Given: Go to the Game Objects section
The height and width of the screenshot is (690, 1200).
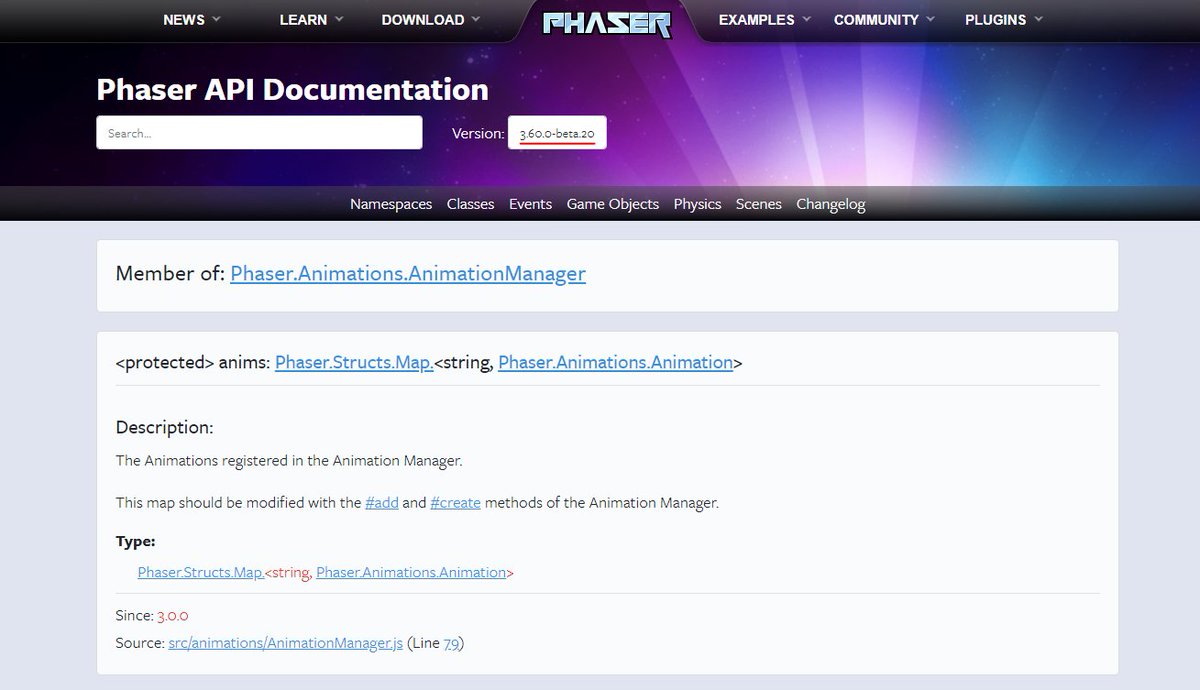Looking at the screenshot, I should coord(612,204).
